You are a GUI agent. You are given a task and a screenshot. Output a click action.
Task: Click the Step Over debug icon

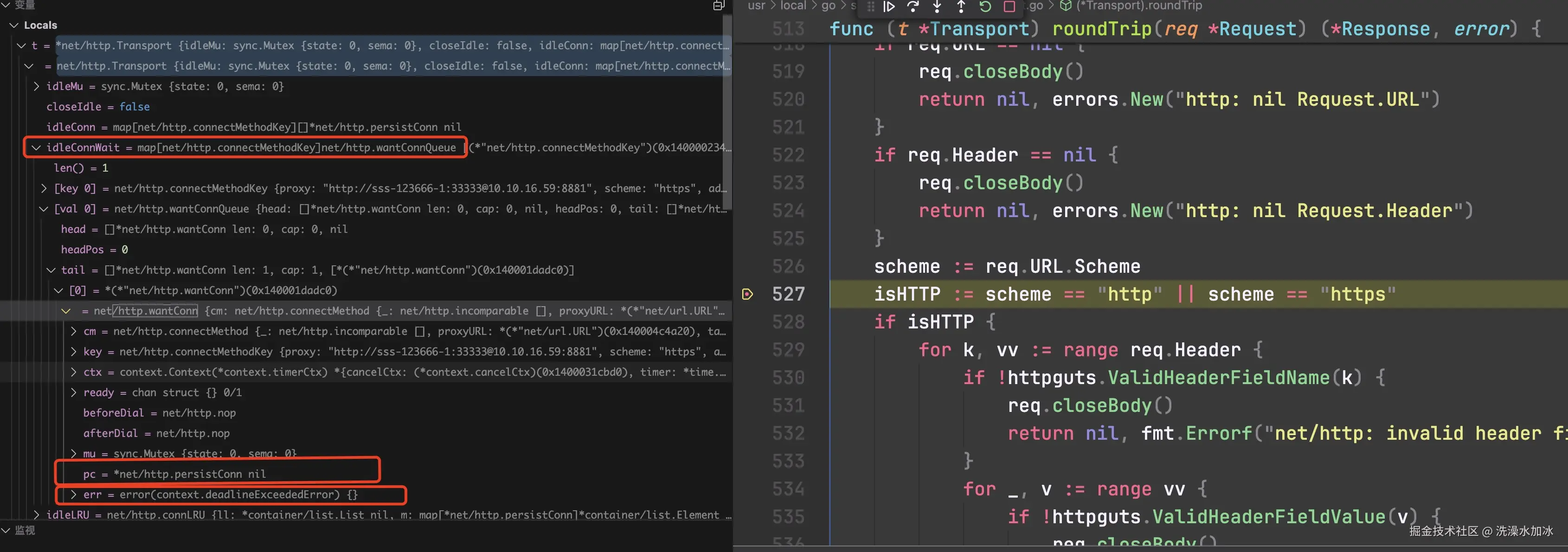(x=913, y=6)
